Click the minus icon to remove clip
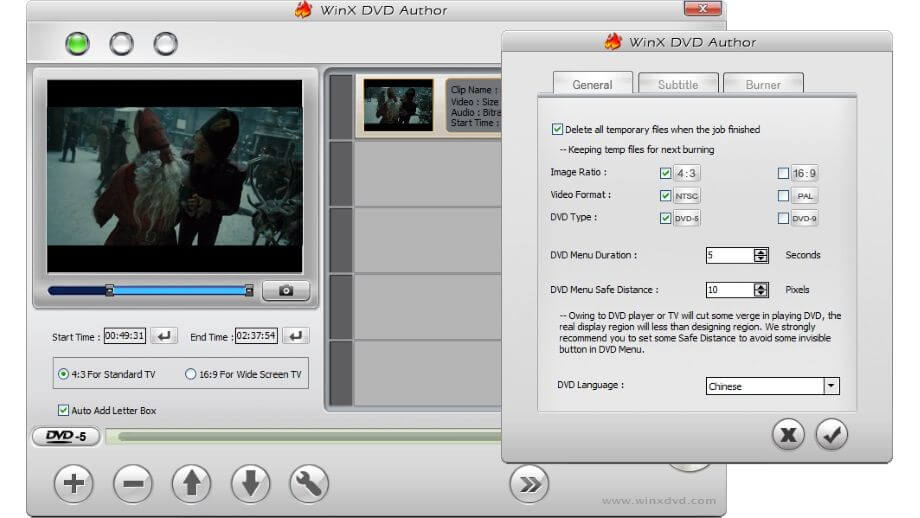Viewport: 920px width, 518px height. (132, 484)
